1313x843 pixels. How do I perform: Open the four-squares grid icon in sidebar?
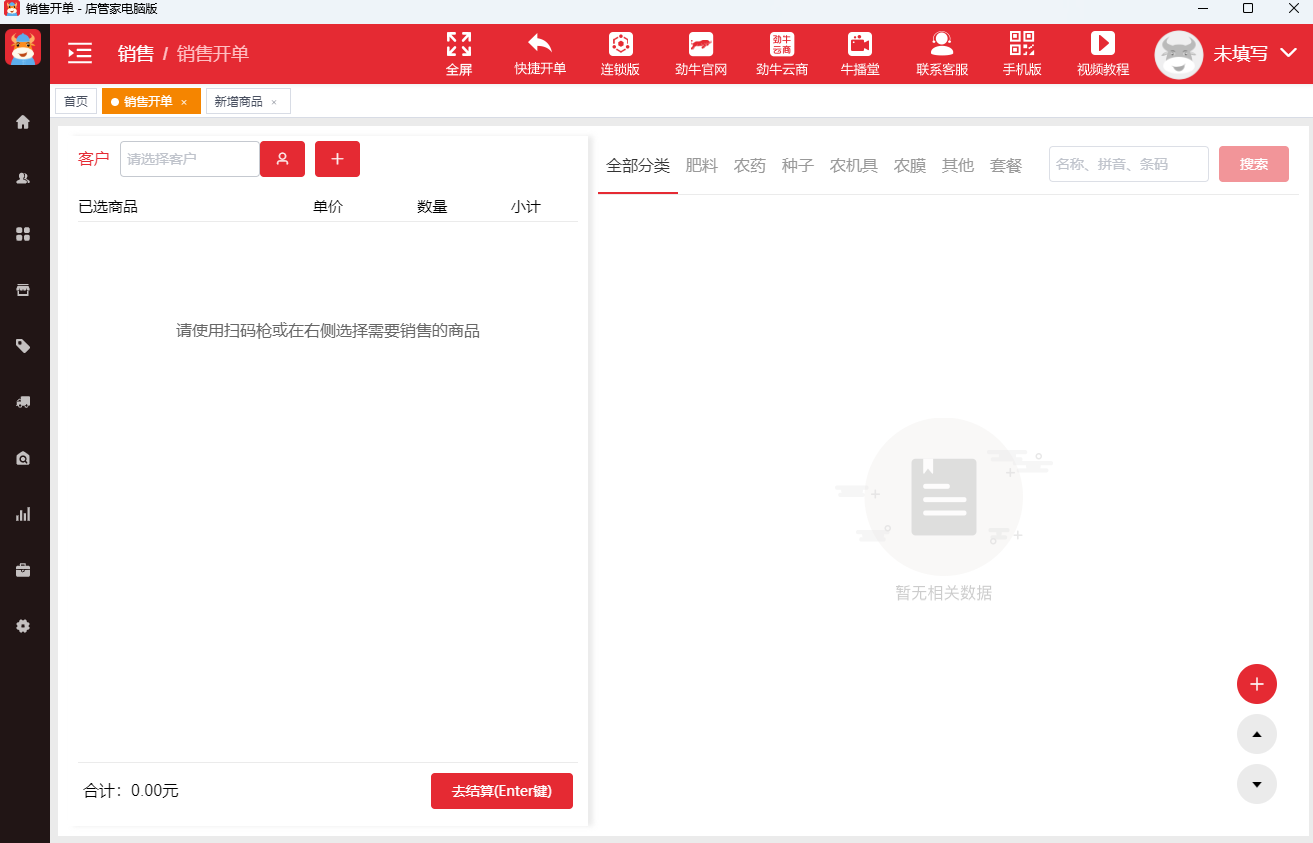[x=23, y=234]
